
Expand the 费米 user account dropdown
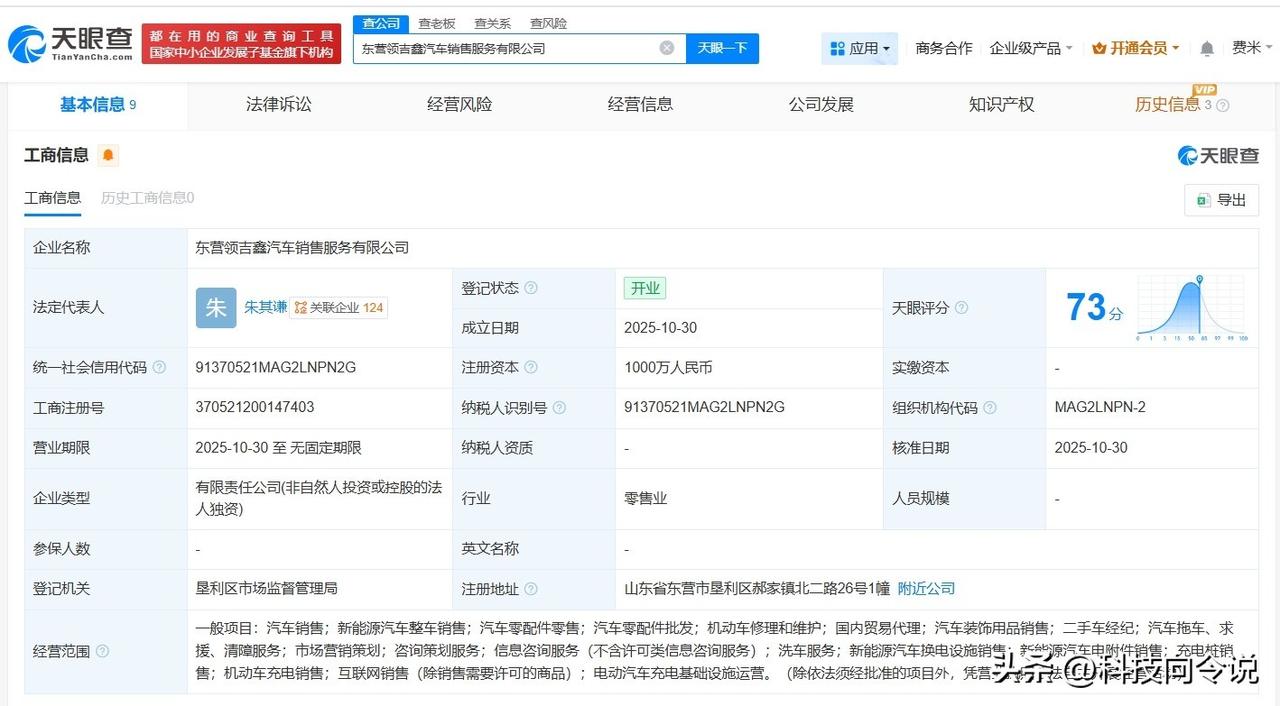(1248, 47)
